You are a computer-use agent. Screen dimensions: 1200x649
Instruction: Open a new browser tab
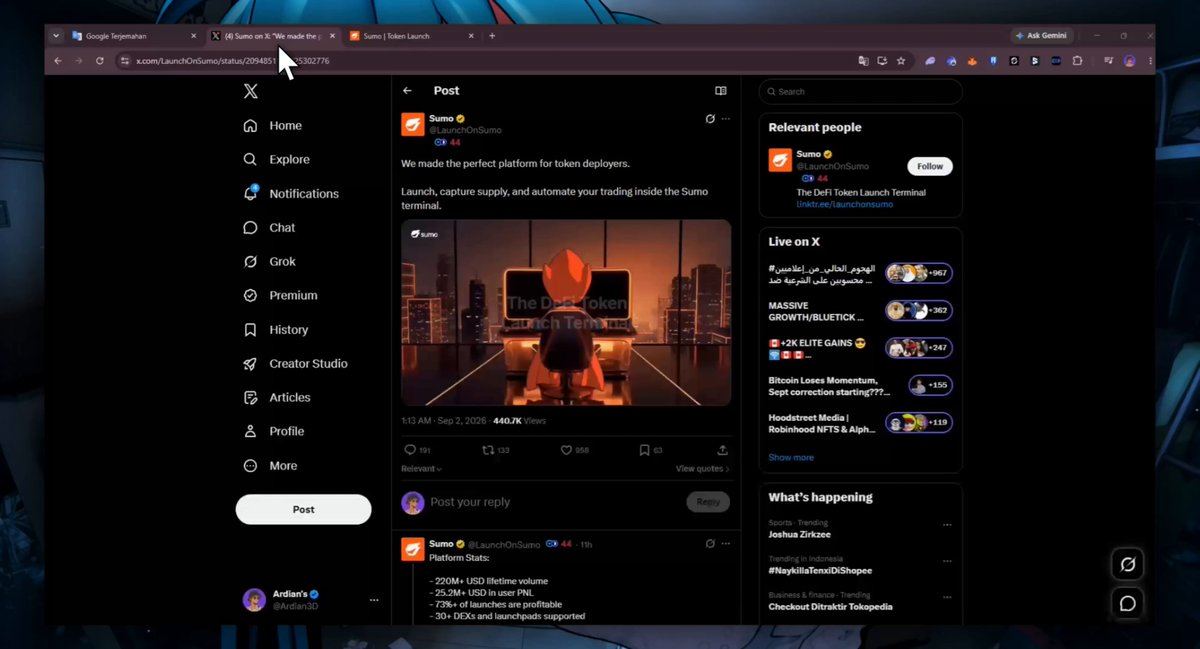492,36
